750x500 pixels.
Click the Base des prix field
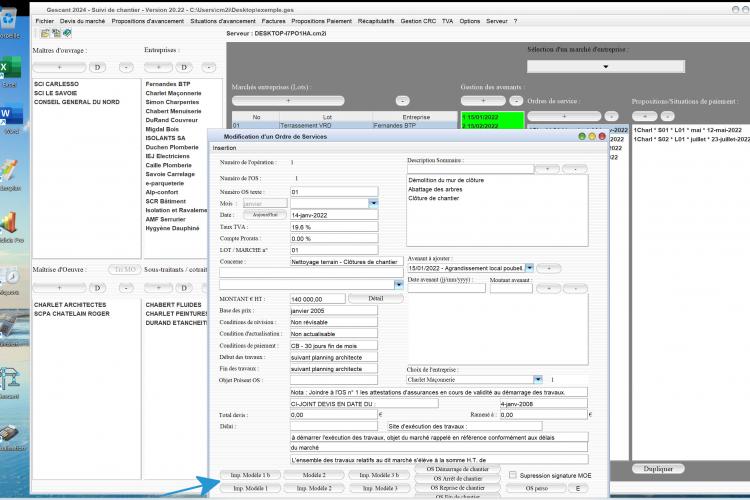[334, 311]
